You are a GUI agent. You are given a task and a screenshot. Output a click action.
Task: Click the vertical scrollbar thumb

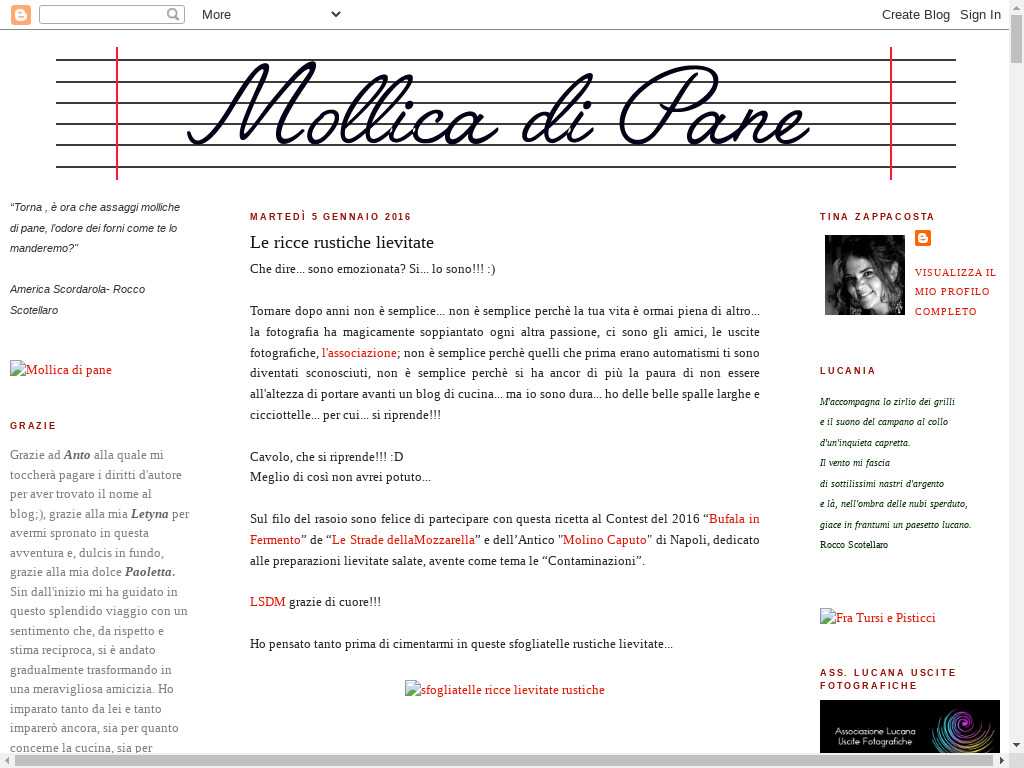coord(1016,38)
